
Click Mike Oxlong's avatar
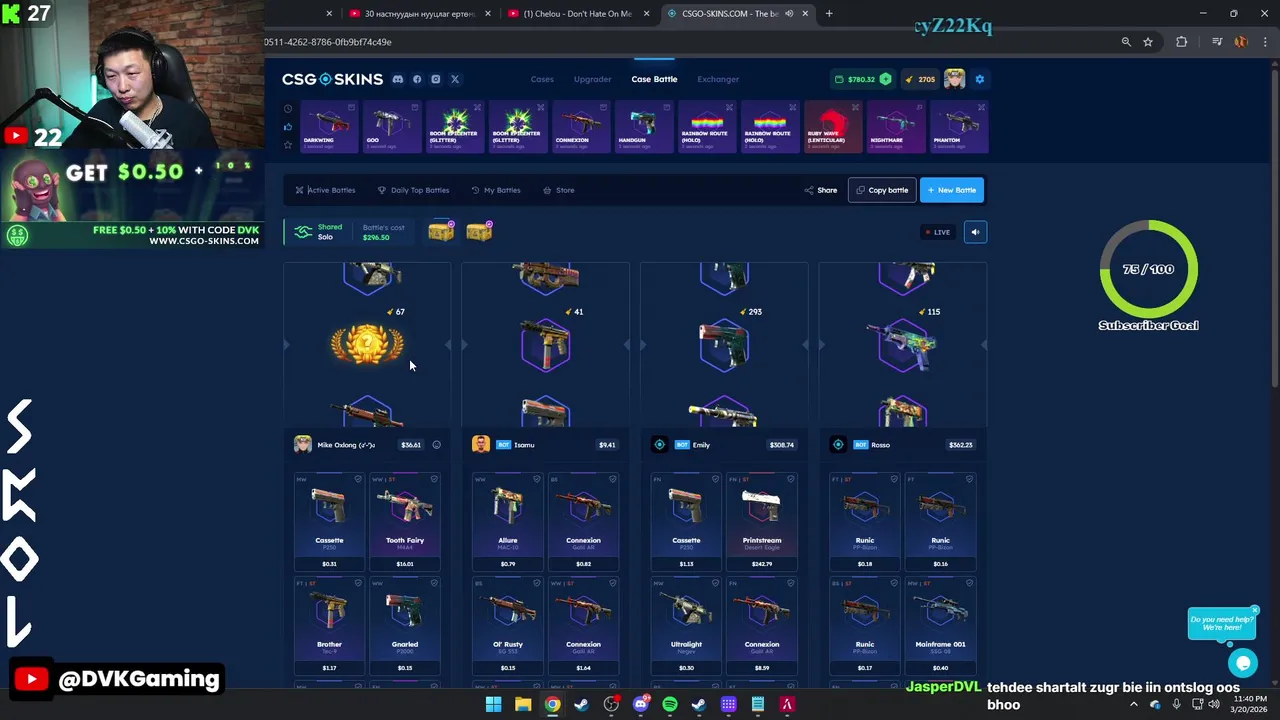[302, 445]
